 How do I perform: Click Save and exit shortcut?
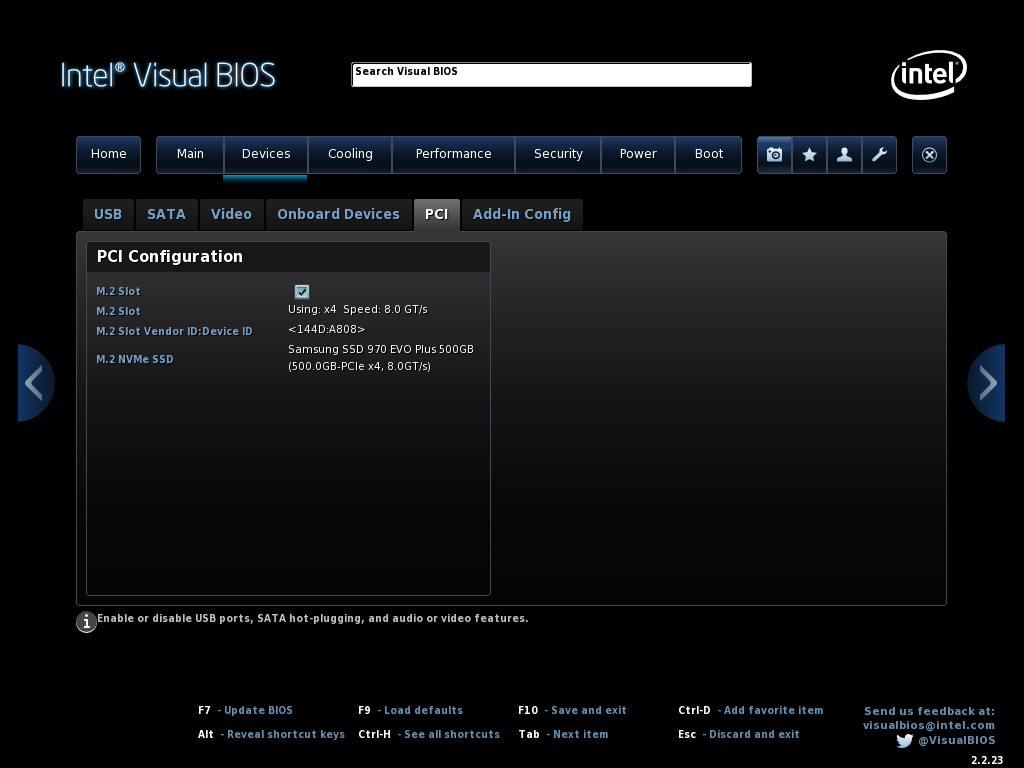point(588,710)
